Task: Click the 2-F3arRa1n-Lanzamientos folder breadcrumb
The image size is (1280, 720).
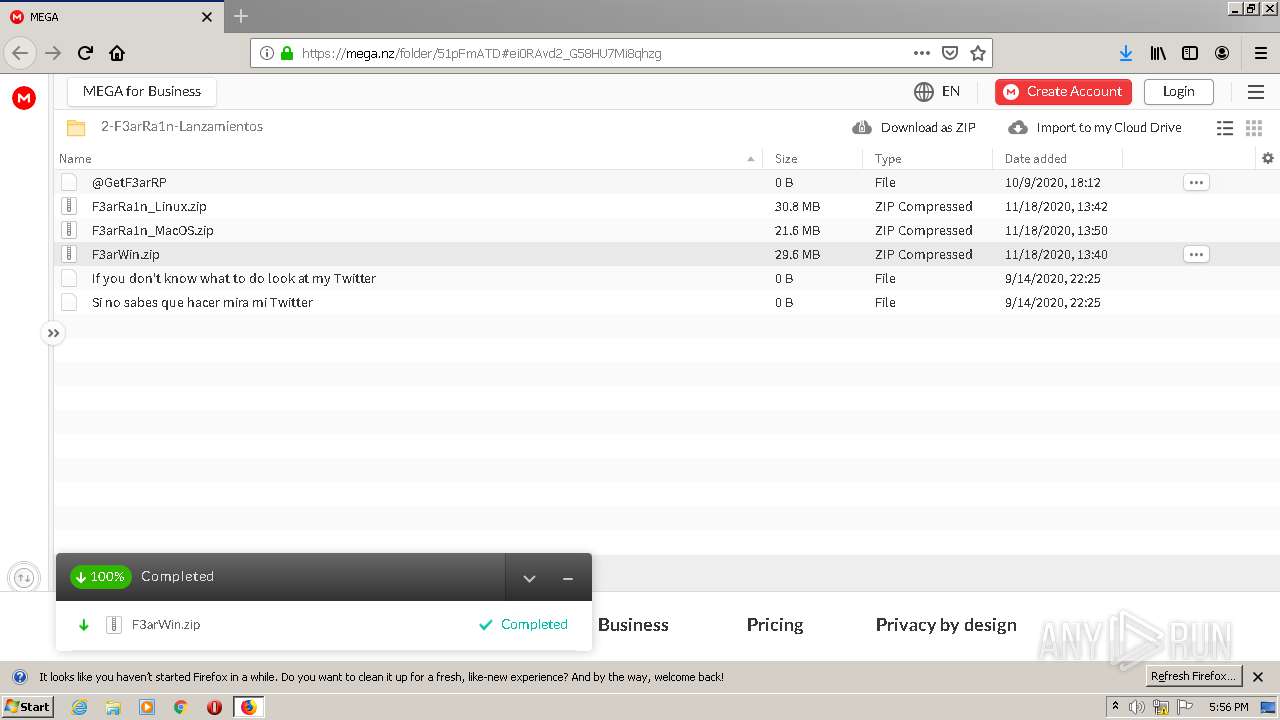Action: tap(182, 127)
